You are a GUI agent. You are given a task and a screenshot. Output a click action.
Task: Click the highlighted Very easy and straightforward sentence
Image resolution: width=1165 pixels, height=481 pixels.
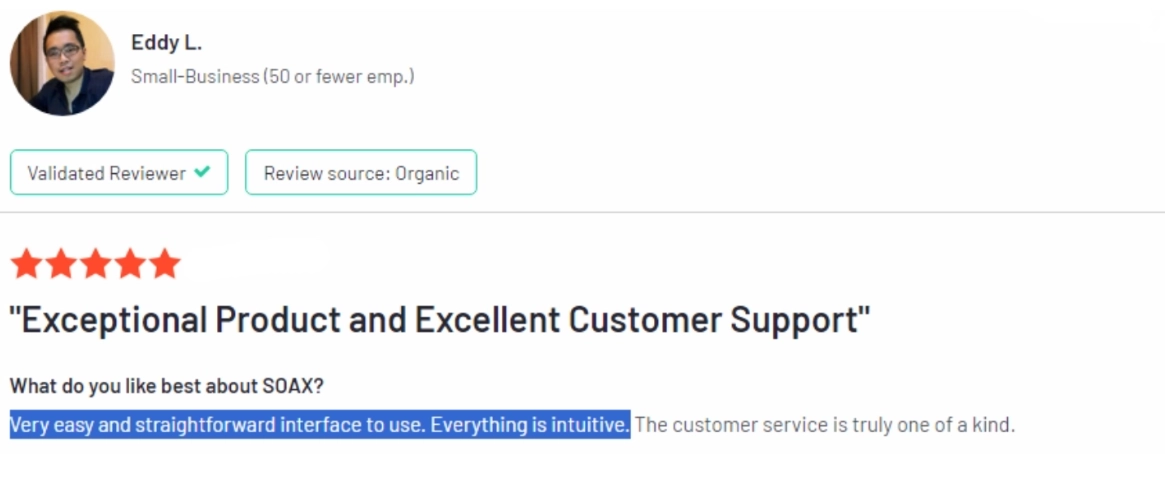[218, 425]
